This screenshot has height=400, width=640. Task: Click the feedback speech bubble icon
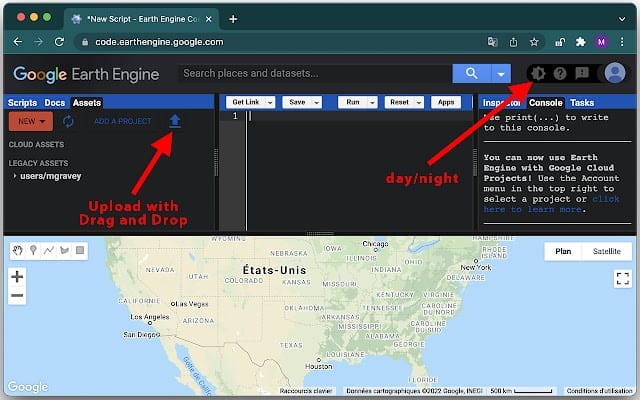[582, 73]
